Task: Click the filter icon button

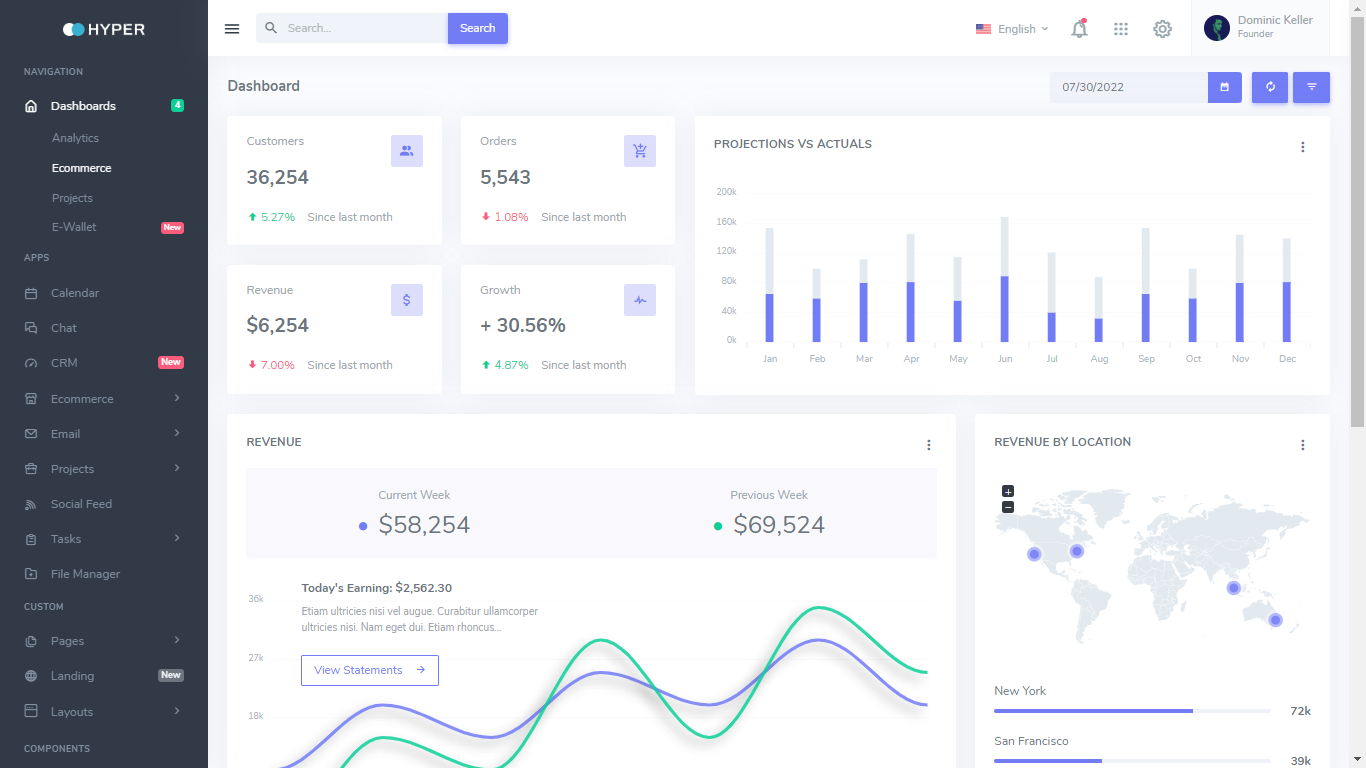Action: click(1311, 87)
